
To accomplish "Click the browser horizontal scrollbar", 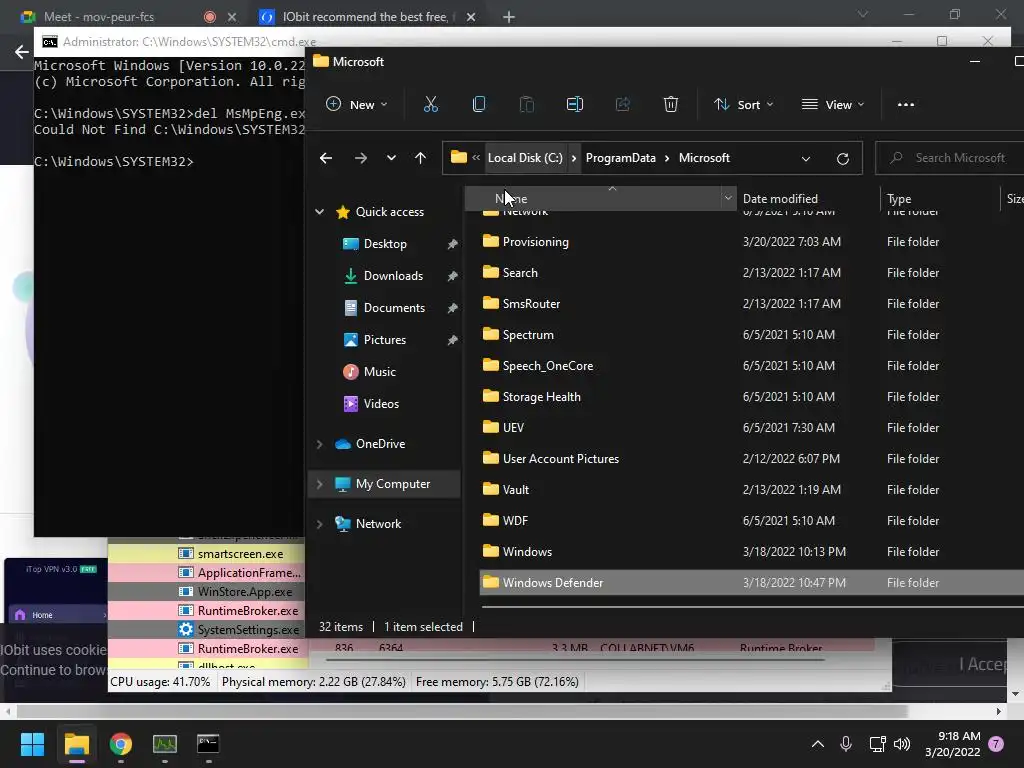I will (462, 711).
